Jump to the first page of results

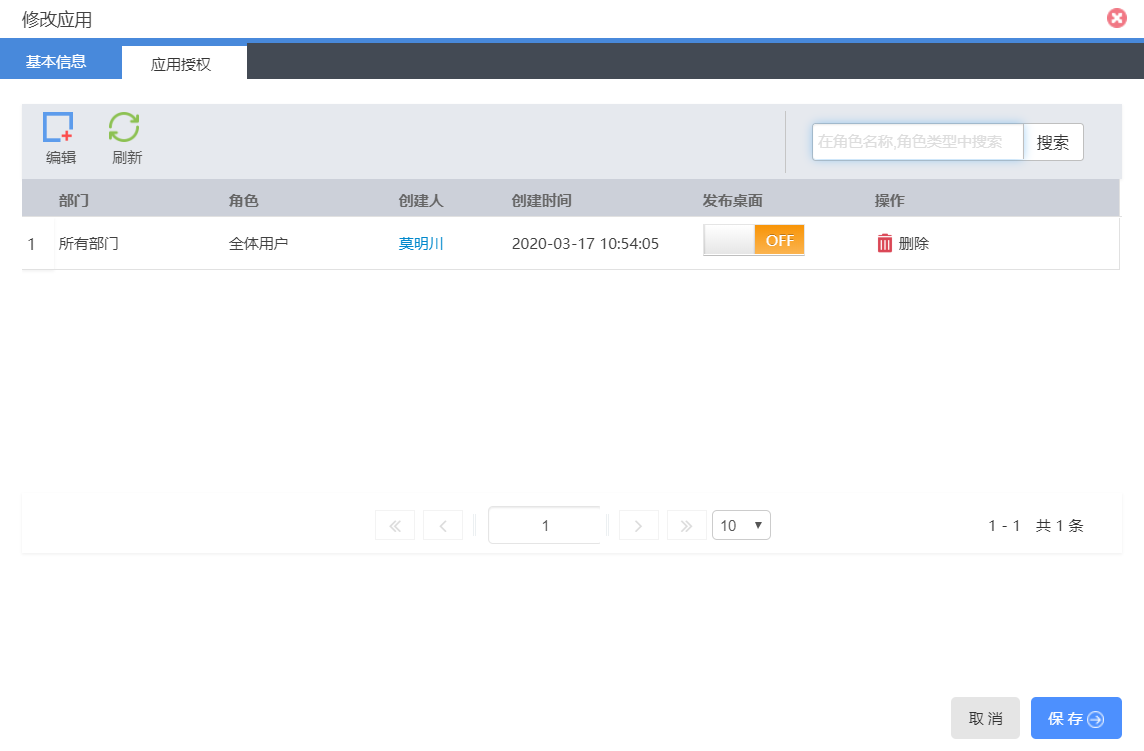[394, 526]
